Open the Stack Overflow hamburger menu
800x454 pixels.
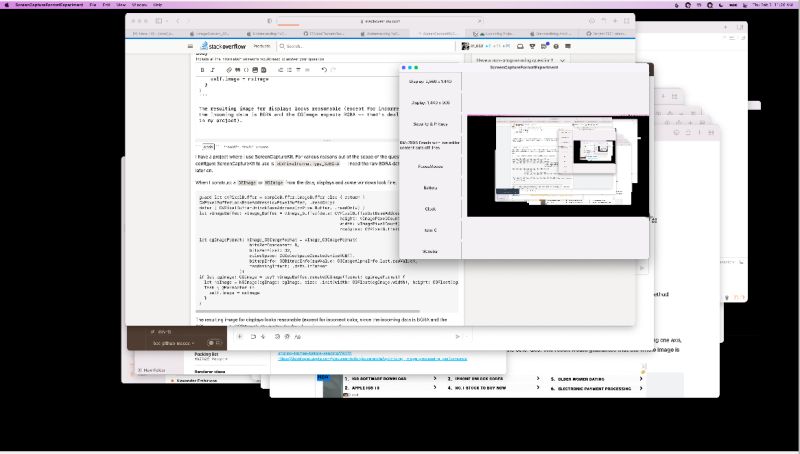click(x=191, y=46)
